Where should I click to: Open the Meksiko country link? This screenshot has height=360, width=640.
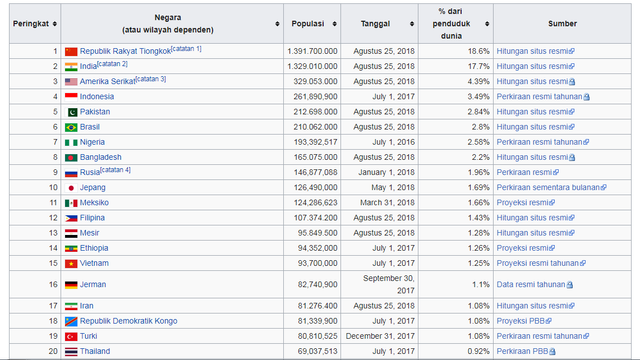(x=94, y=202)
